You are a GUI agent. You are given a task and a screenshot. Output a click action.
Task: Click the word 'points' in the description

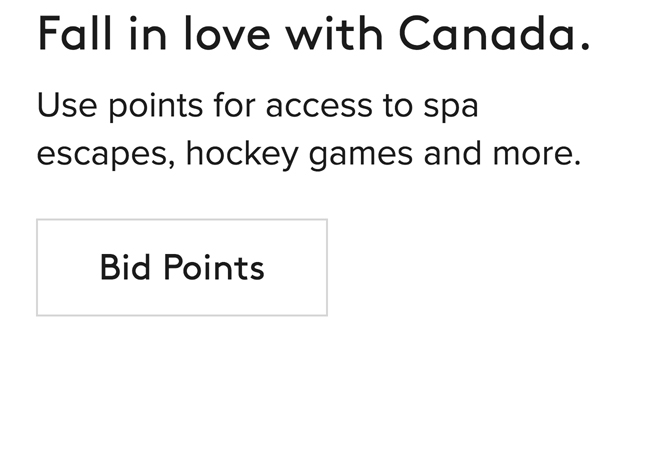pos(151,106)
